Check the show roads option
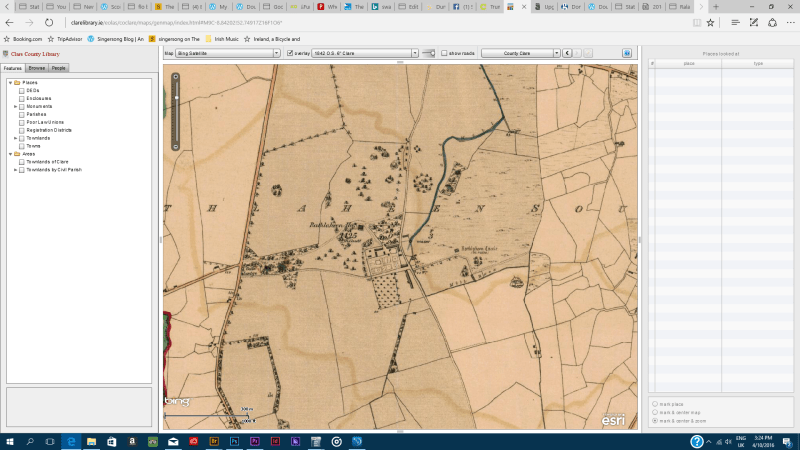 tap(444, 52)
